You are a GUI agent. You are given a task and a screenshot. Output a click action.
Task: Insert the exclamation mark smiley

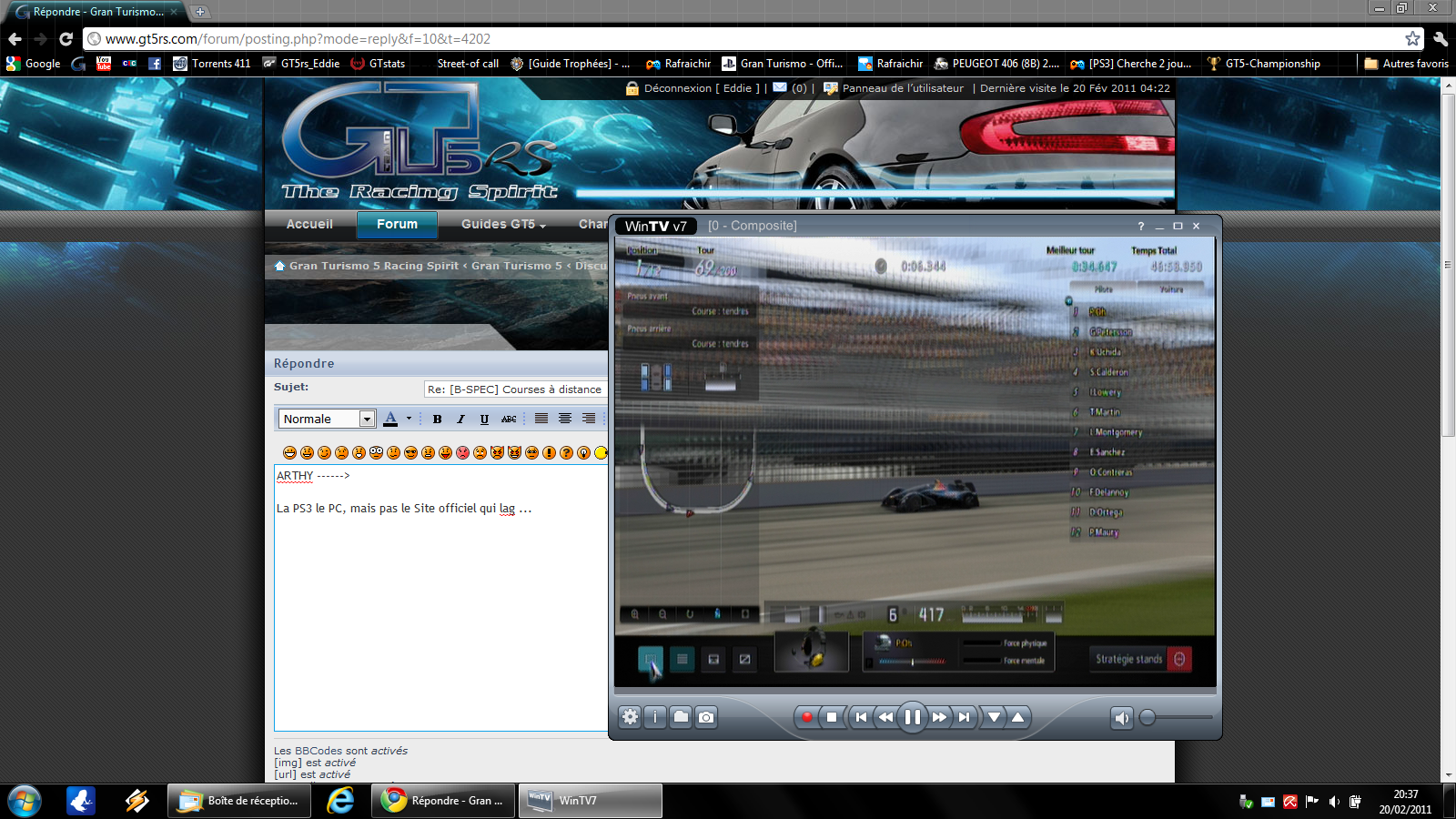549,452
